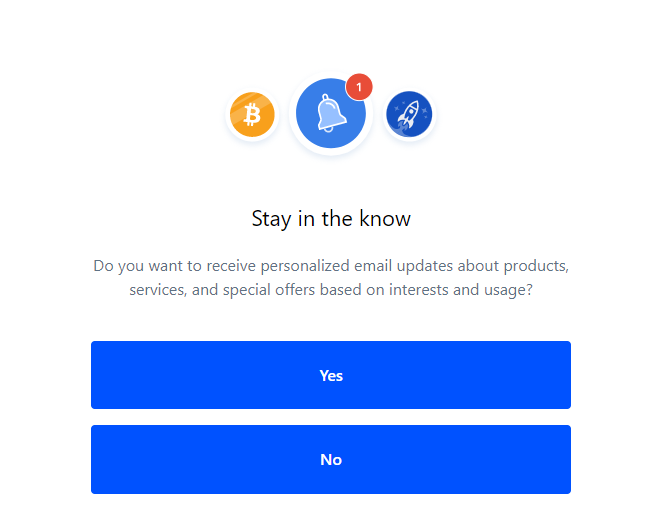The image size is (655, 521).
Task: Opt in to special offers via Yes
Action: pos(331,375)
